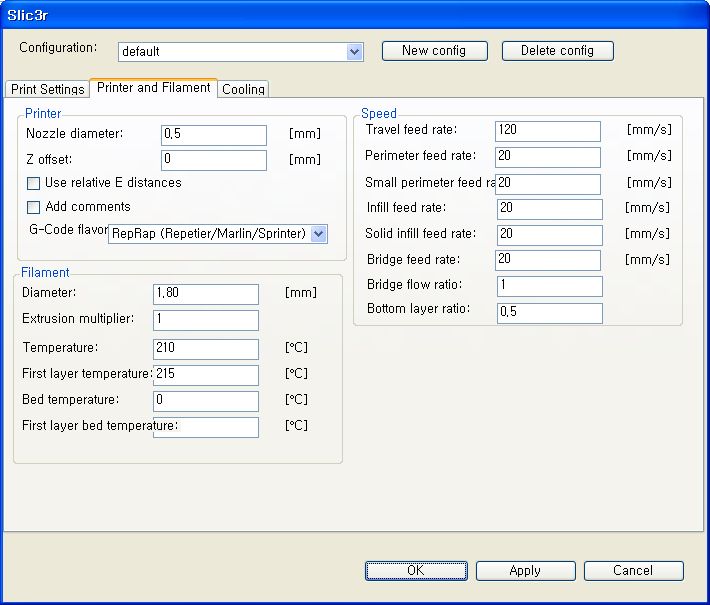Click the Apply button

(525, 570)
